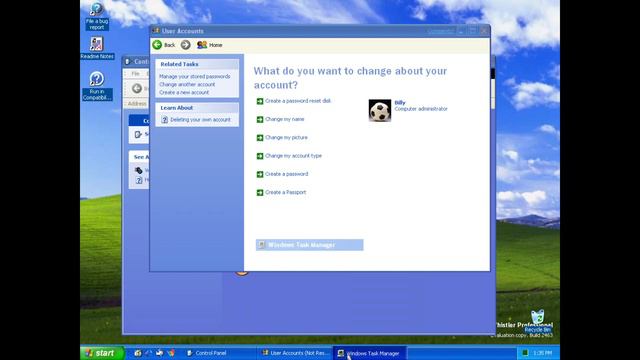
Task: Open the Readme Notes desktop icon
Action: click(x=97, y=48)
